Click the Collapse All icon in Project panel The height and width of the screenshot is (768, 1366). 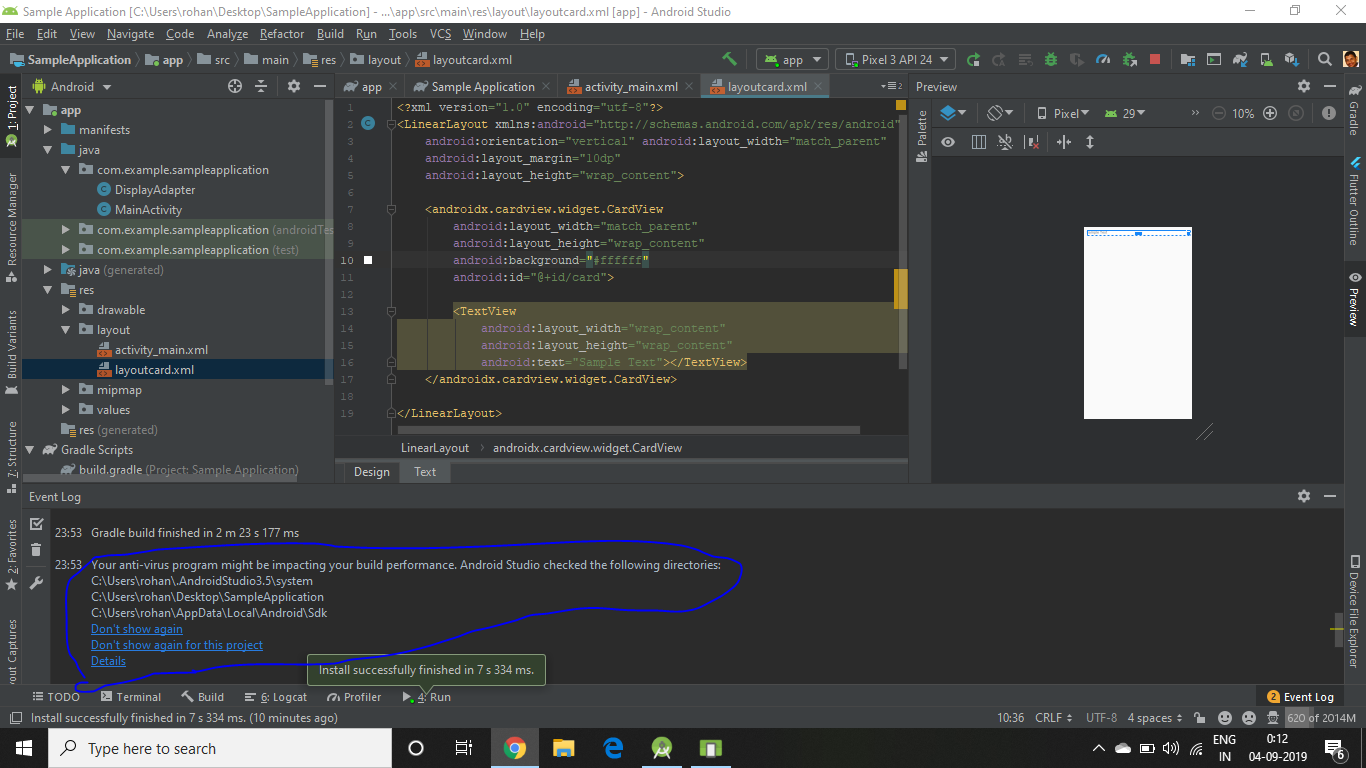(x=261, y=87)
